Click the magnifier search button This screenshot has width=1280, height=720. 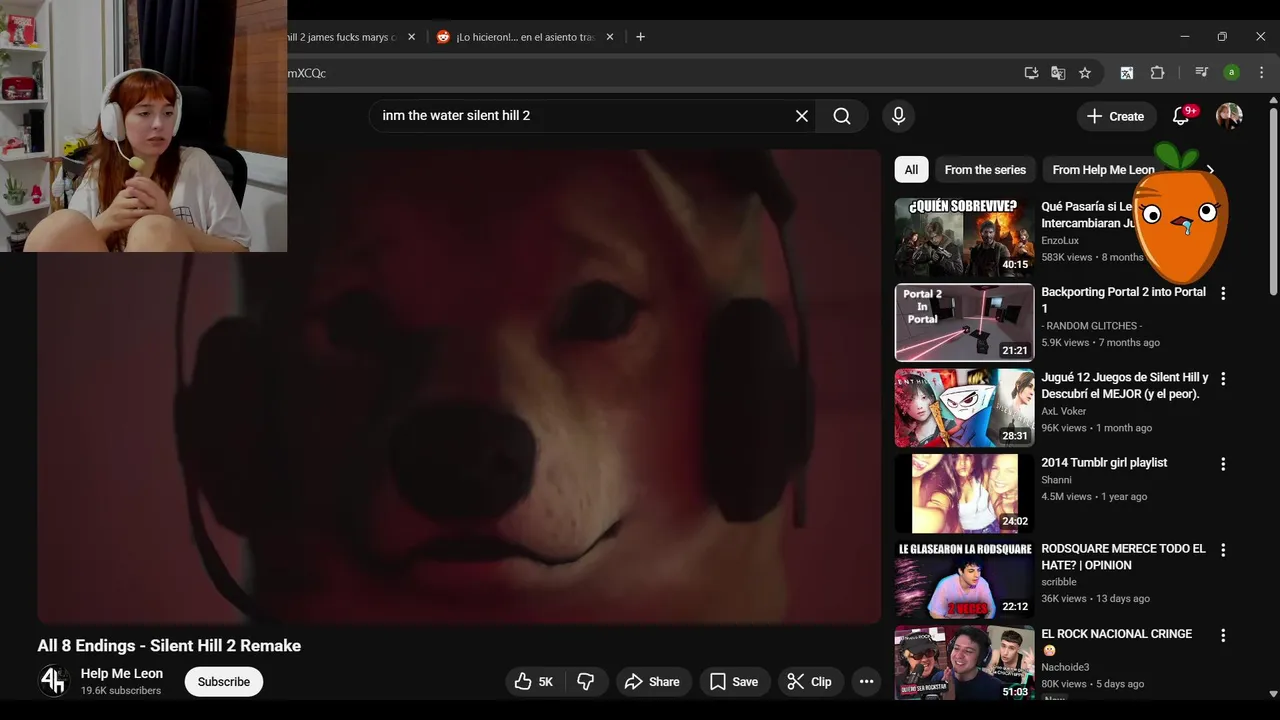[842, 116]
